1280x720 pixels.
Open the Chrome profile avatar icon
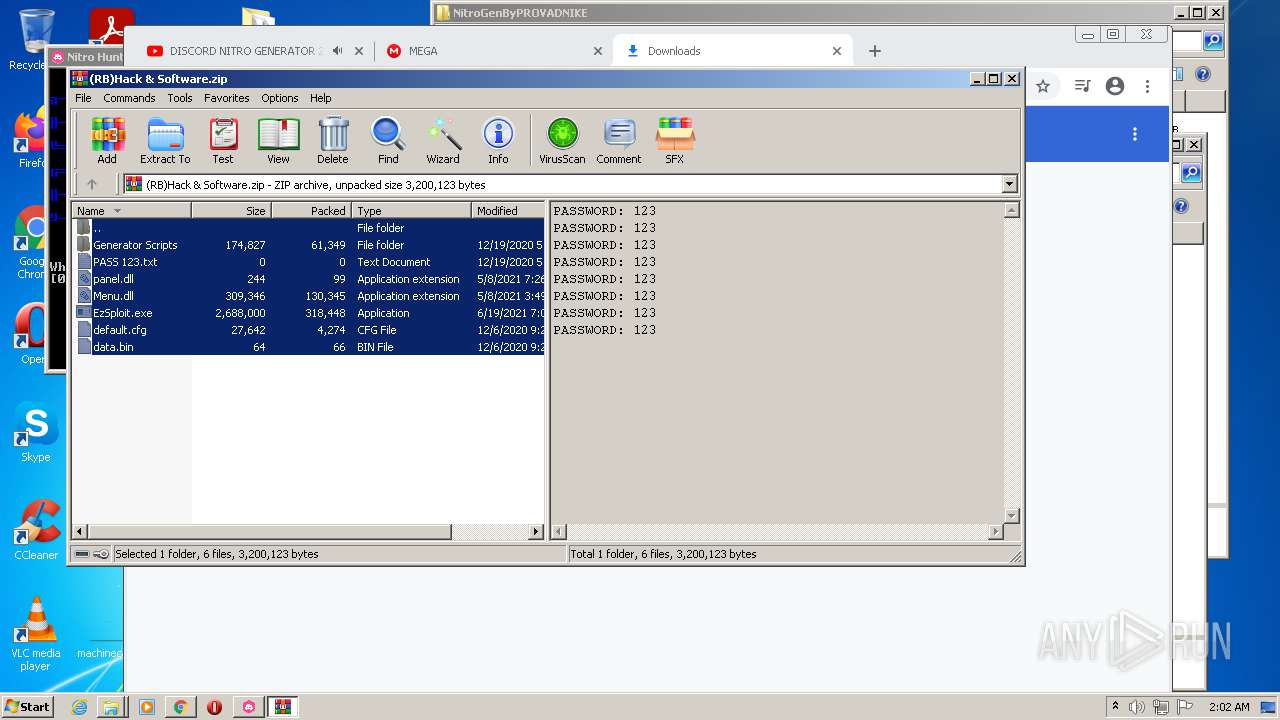1115,86
